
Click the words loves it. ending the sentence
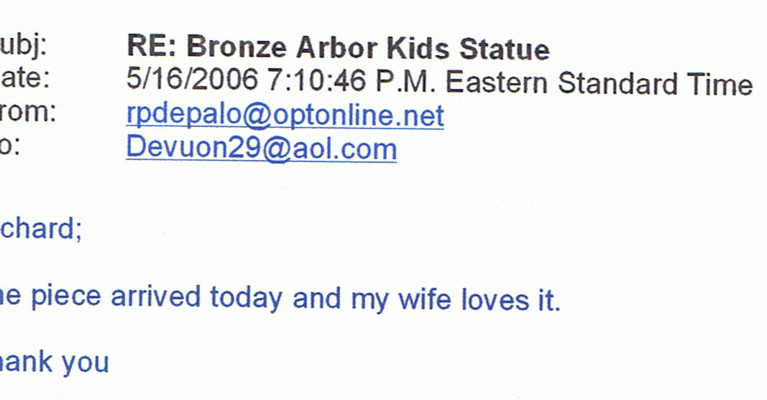click(x=510, y=299)
